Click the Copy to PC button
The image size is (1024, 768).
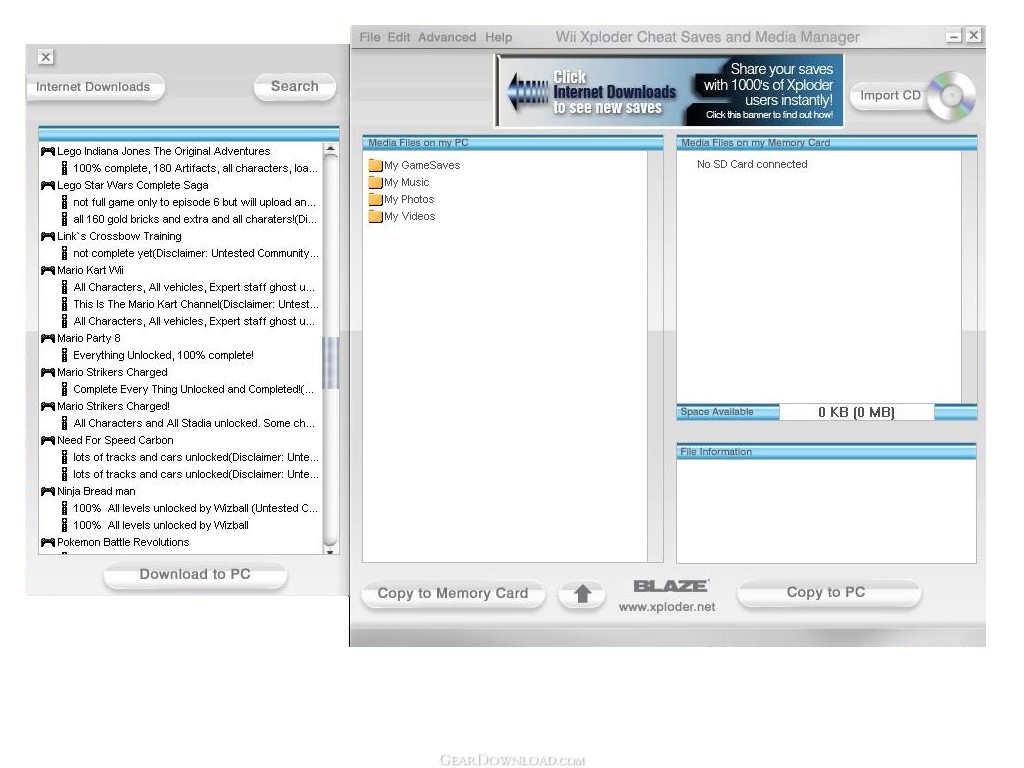[829, 592]
